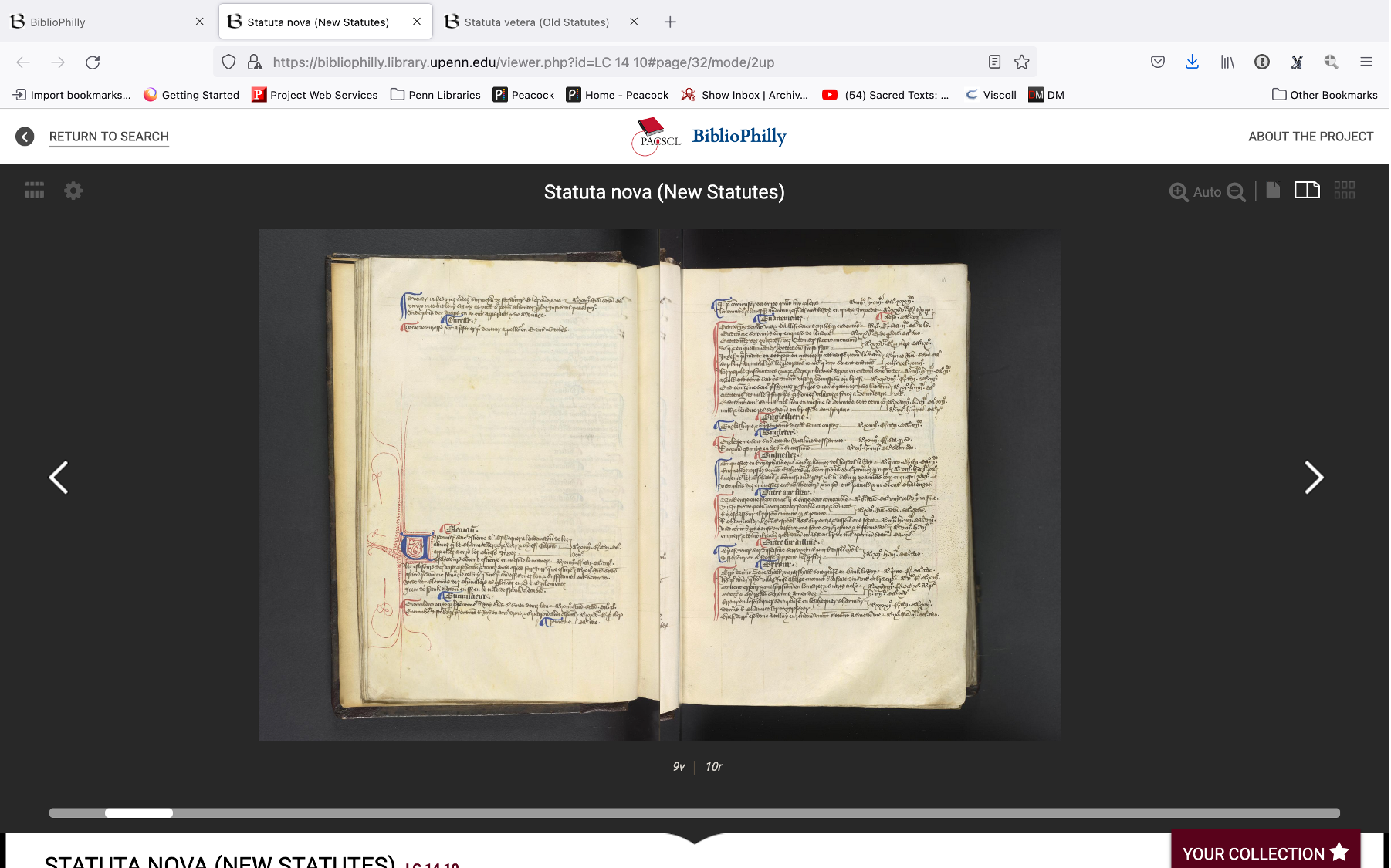Click the RETURN TO SEARCH link
This screenshot has height=868, width=1391.
pyautogui.click(x=109, y=137)
